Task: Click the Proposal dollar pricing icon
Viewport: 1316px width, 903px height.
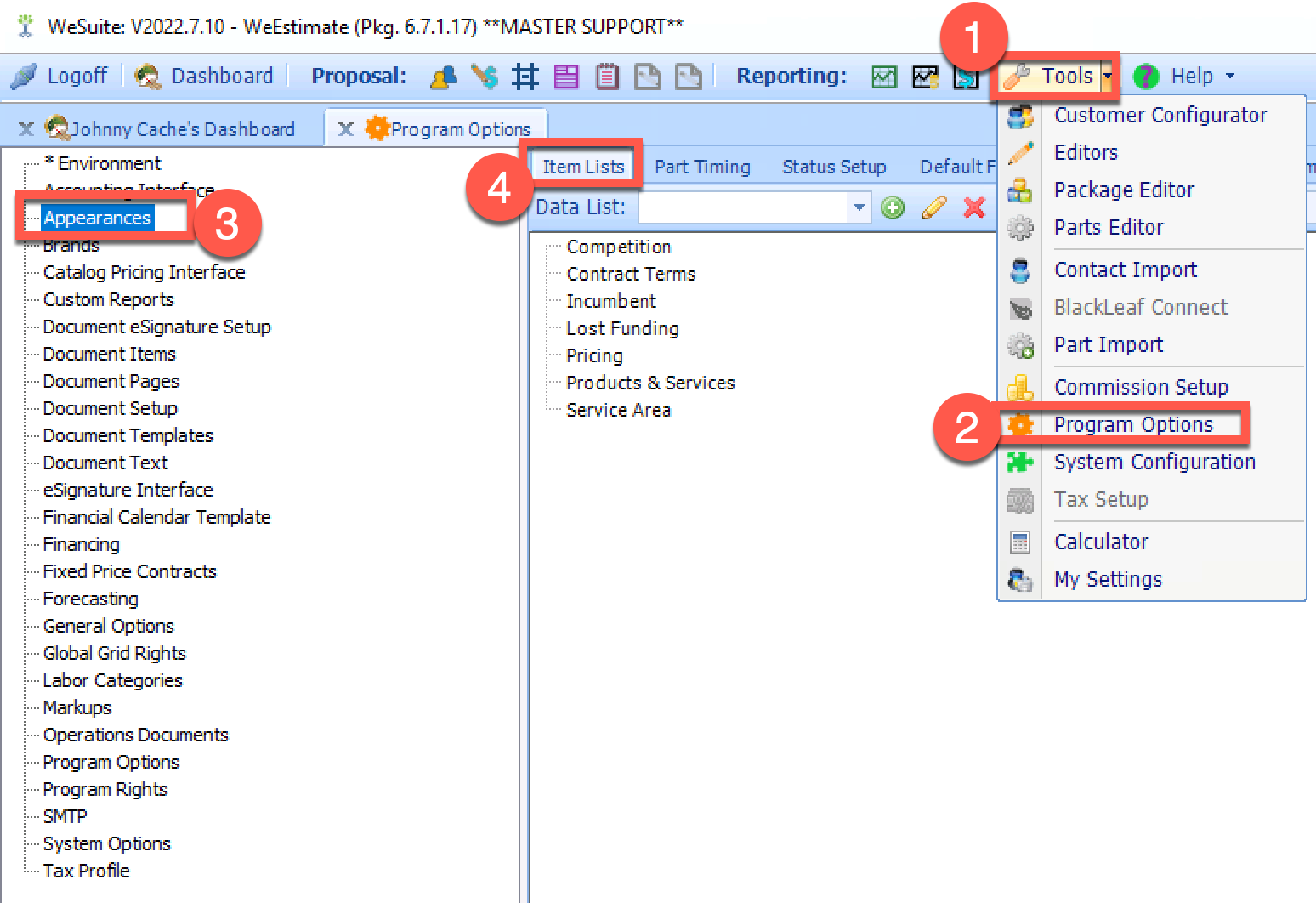Action: point(485,77)
